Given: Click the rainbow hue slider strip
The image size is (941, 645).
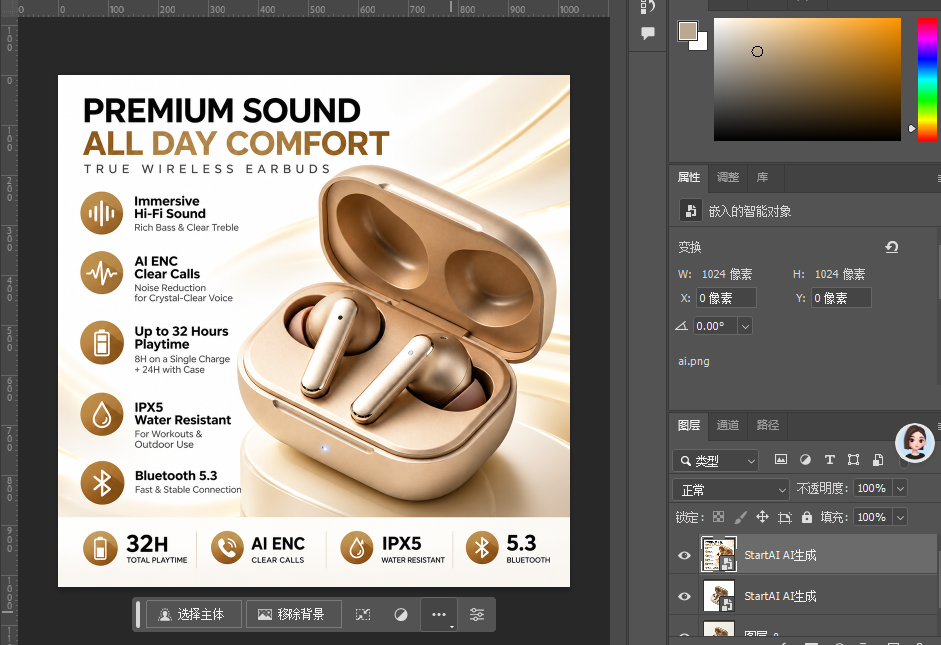Looking at the screenshot, I should [x=927, y=79].
